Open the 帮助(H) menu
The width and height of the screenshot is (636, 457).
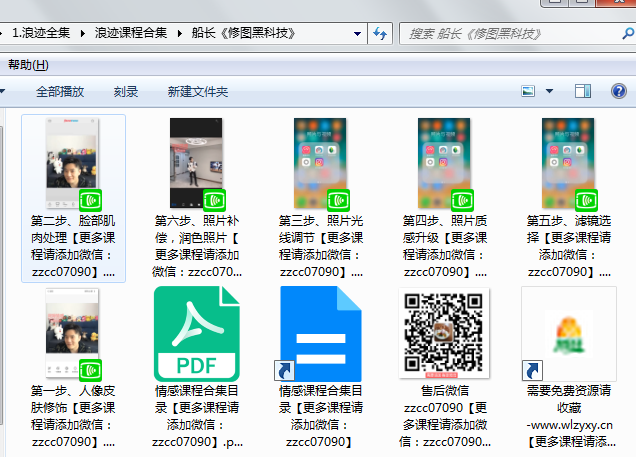point(28,64)
